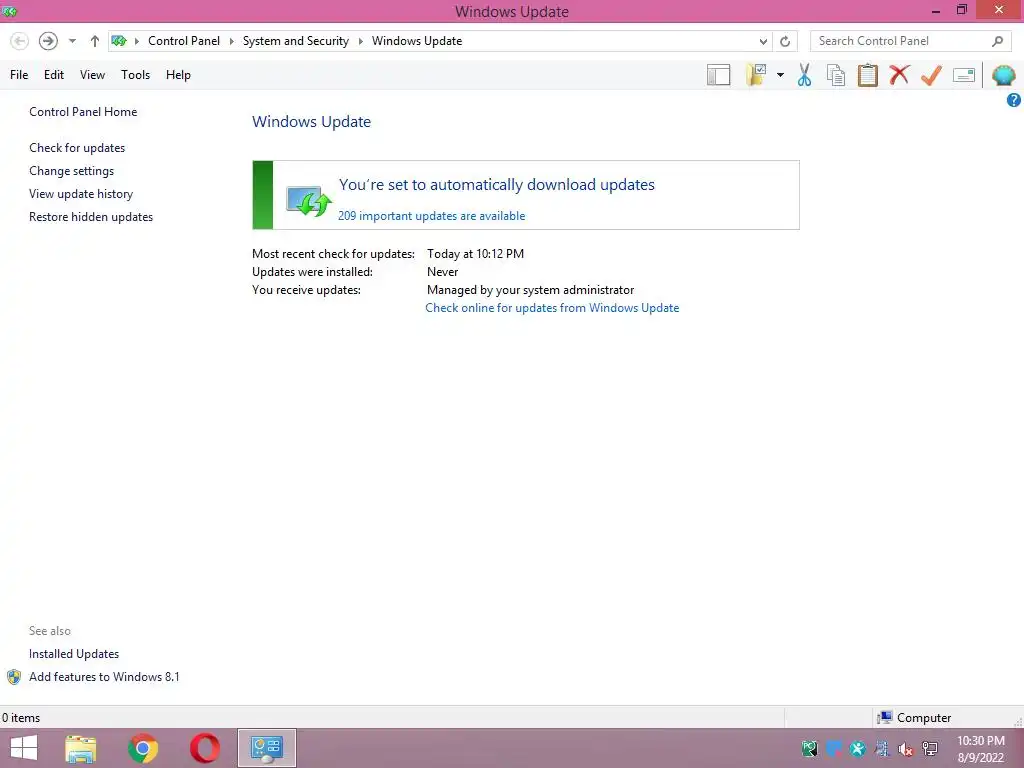The image size is (1024, 768).
Task: Go up one level with the Up arrow
Action: click(x=95, y=41)
